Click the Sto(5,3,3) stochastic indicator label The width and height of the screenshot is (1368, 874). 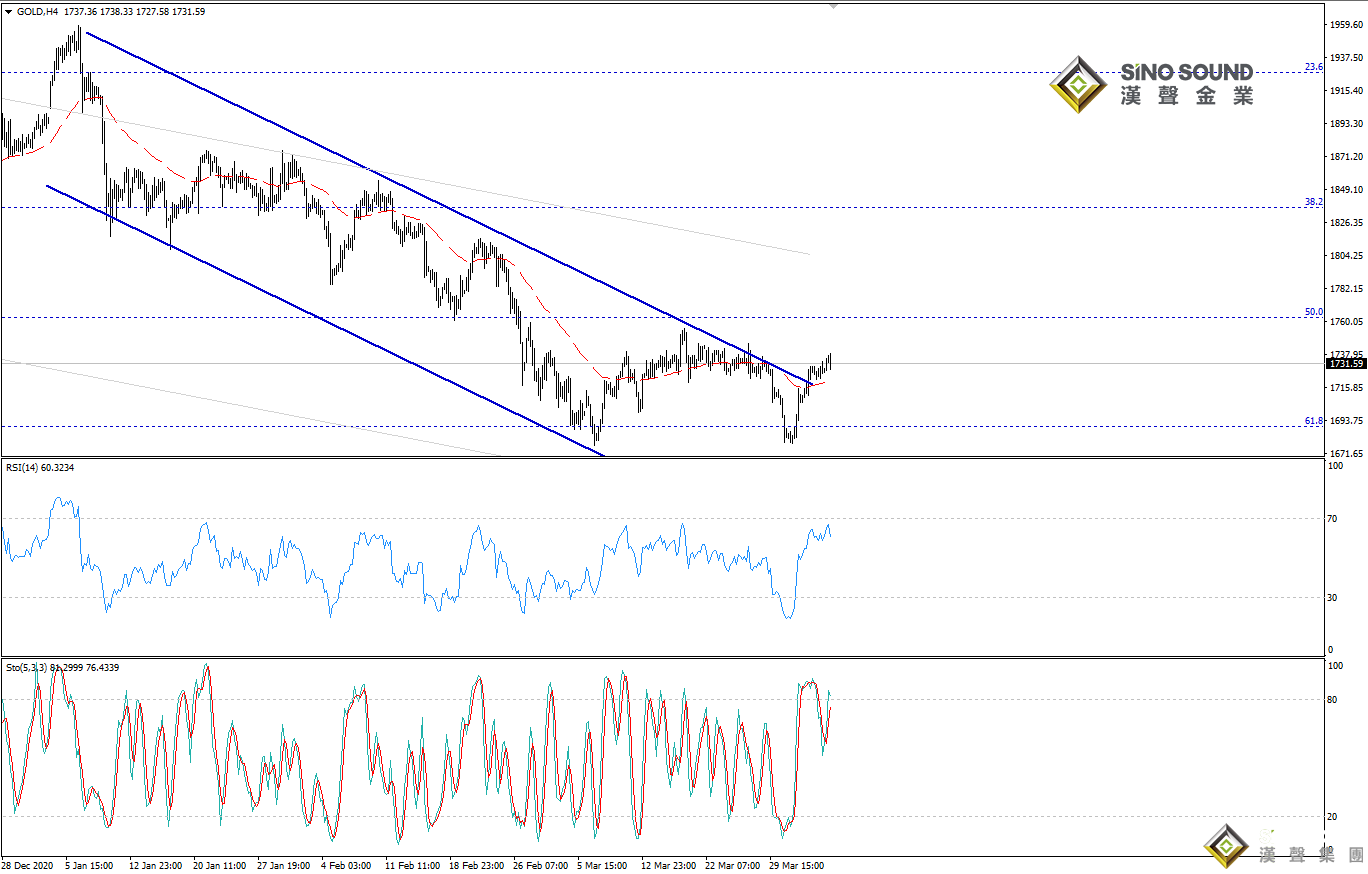[28, 667]
